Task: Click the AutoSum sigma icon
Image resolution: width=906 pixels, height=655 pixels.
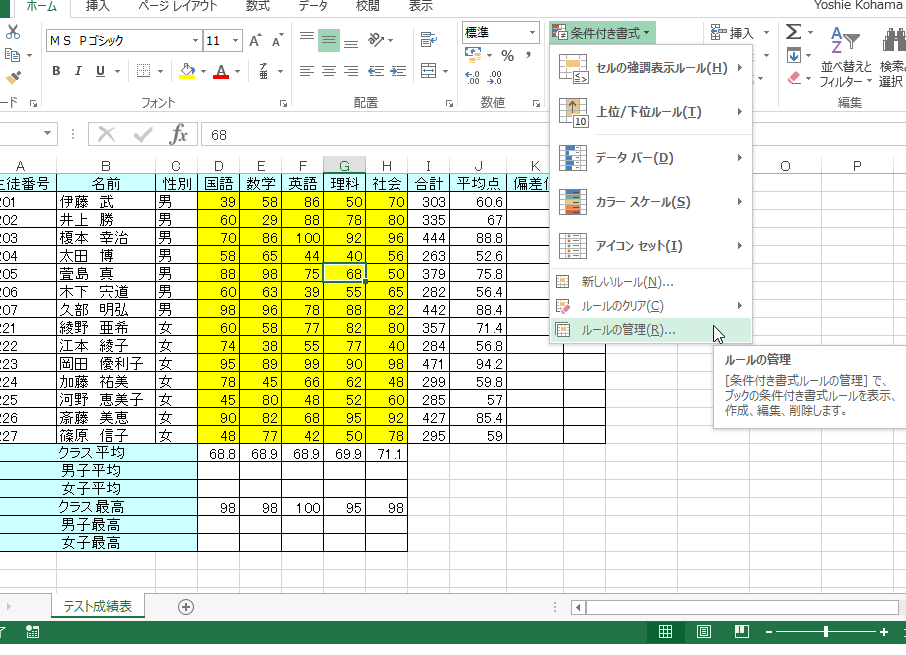Action: 793,32
